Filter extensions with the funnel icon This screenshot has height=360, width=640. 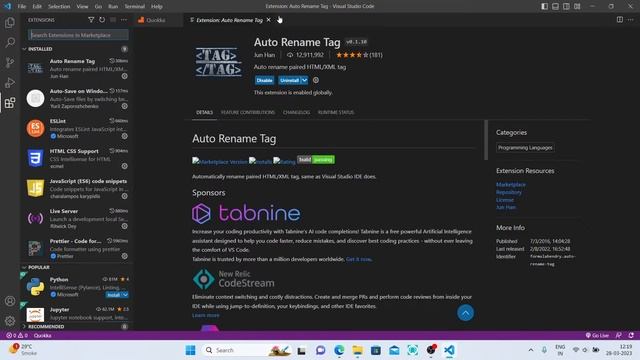tap(91, 20)
